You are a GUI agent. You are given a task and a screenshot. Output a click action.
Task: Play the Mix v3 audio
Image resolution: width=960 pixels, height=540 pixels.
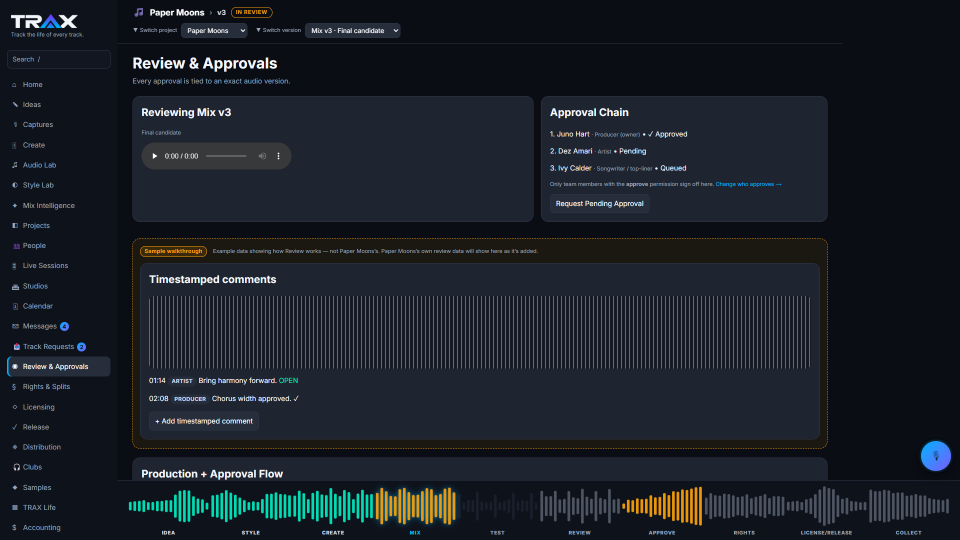(x=154, y=156)
